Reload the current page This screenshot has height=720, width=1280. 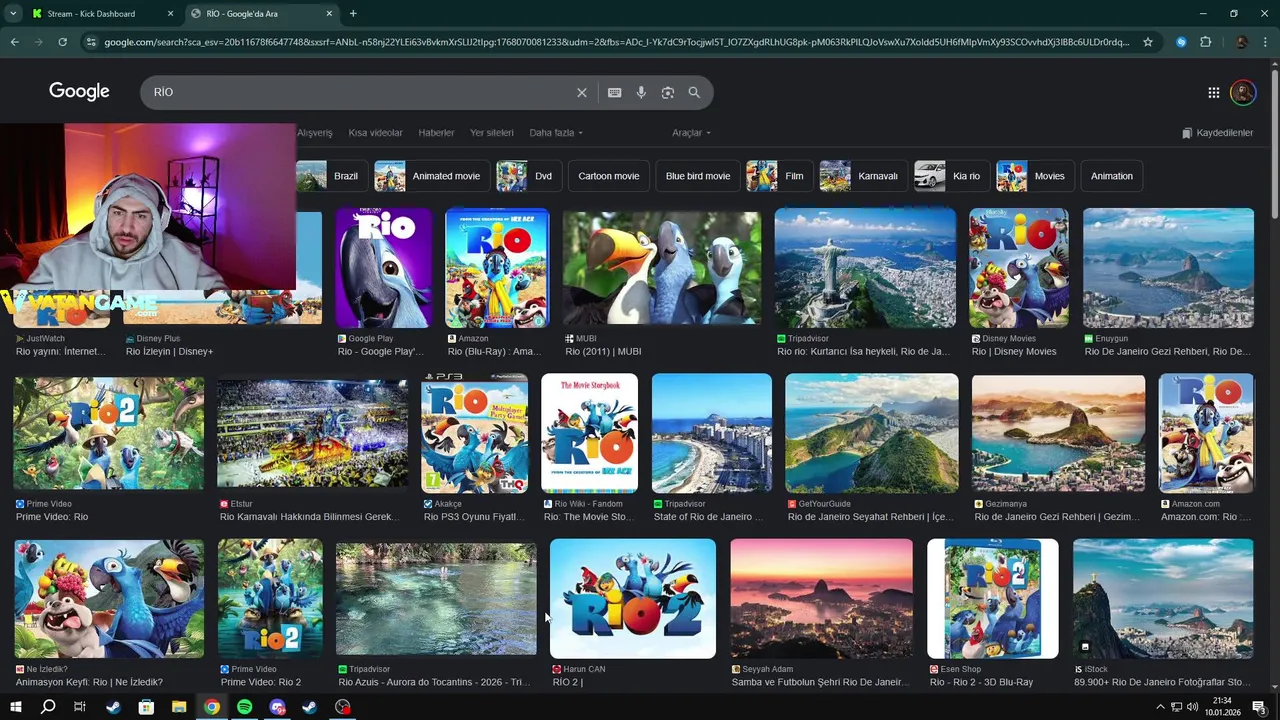coord(62,42)
